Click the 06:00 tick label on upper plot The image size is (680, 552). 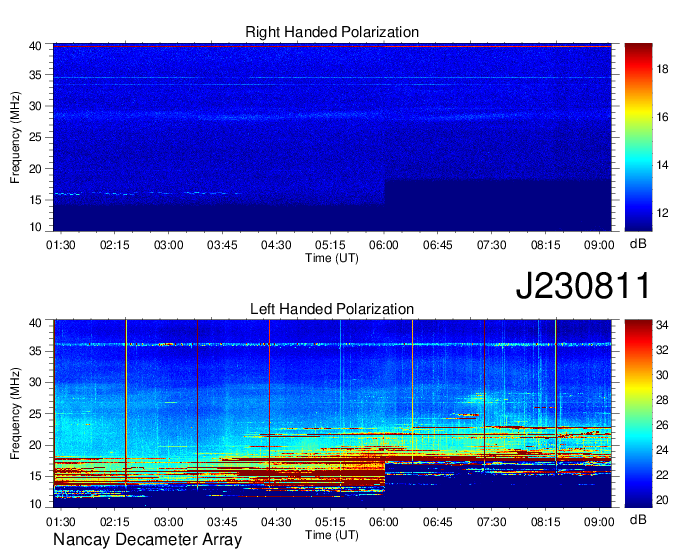point(384,245)
